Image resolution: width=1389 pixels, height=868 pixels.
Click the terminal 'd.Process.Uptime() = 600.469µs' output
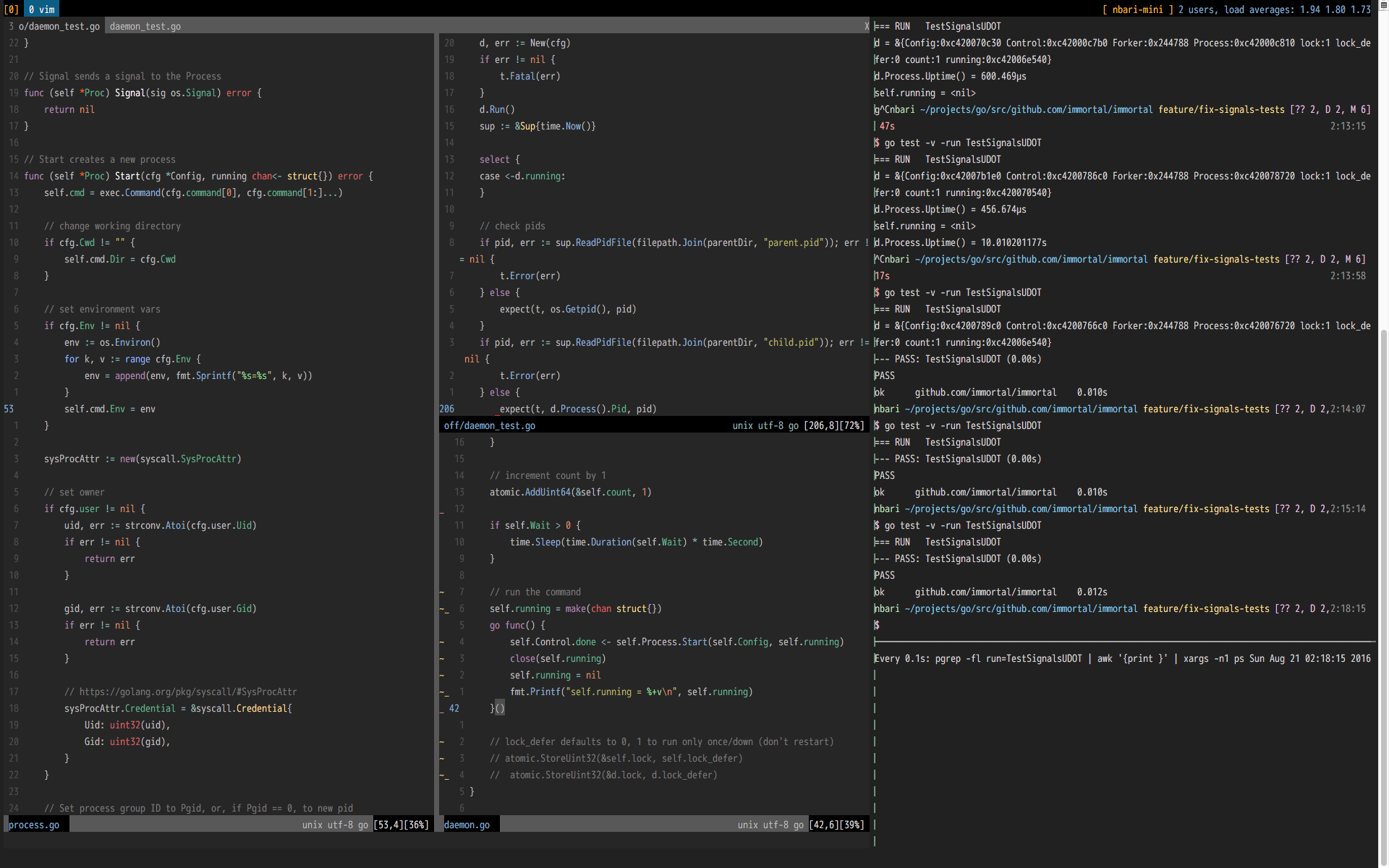pyautogui.click(x=951, y=76)
